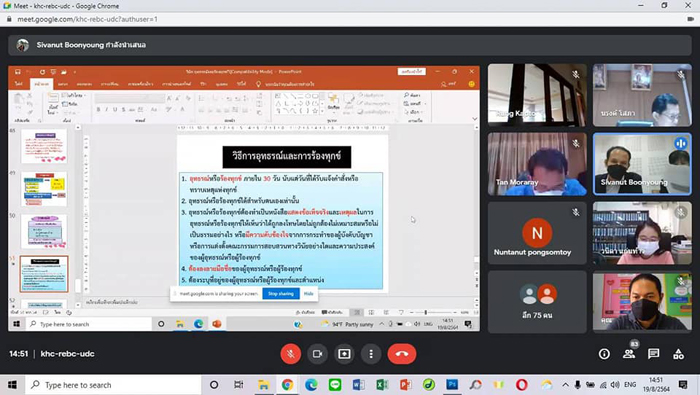Click the Windows search box
This screenshot has height=395, width=700.
click(113, 385)
